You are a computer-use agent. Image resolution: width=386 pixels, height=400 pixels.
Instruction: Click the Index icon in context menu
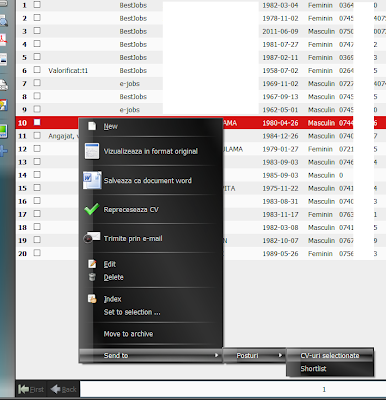pyautogui.click(x=92, y=299)
